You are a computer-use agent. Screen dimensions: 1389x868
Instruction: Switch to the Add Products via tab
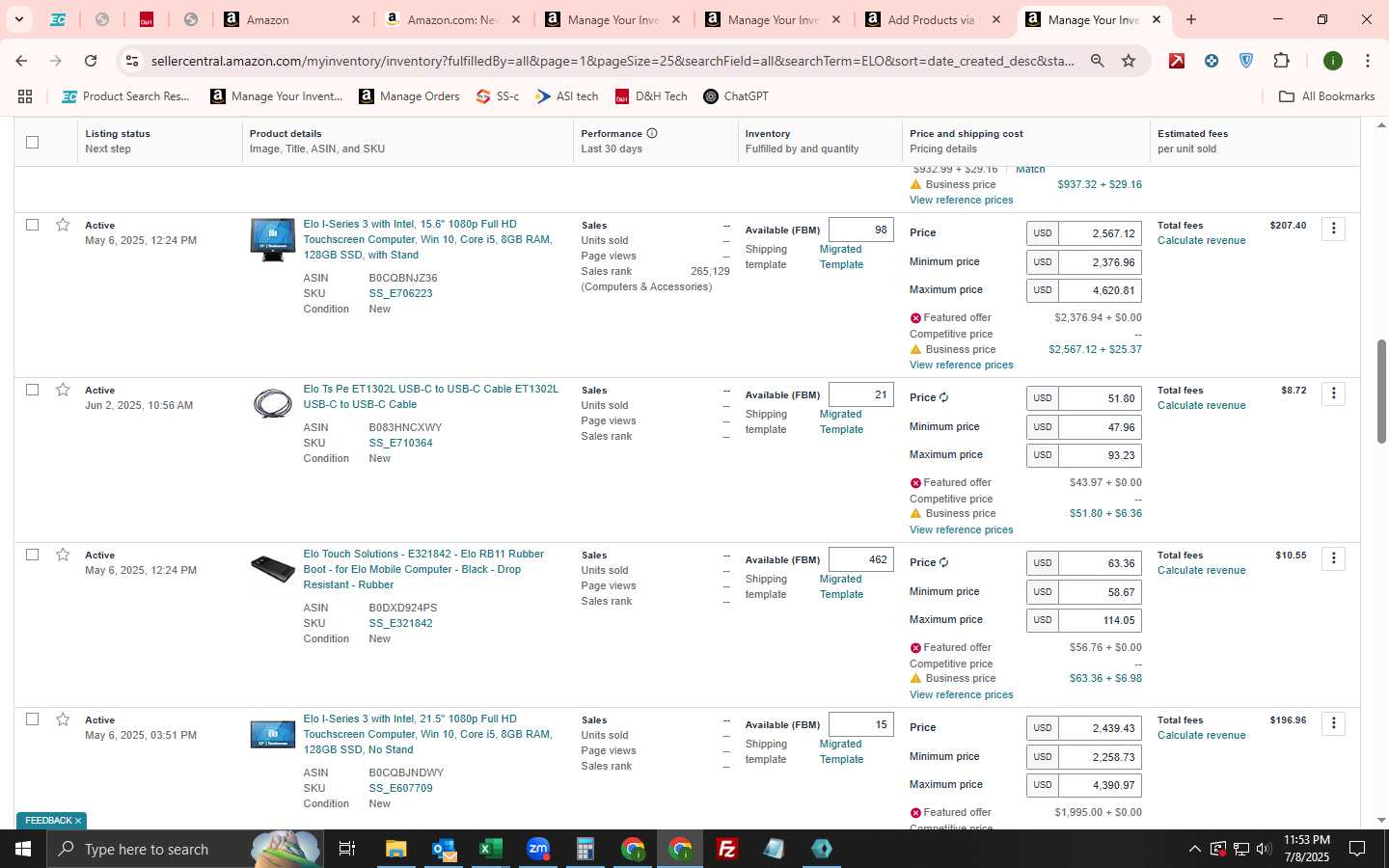click(933, 19)
